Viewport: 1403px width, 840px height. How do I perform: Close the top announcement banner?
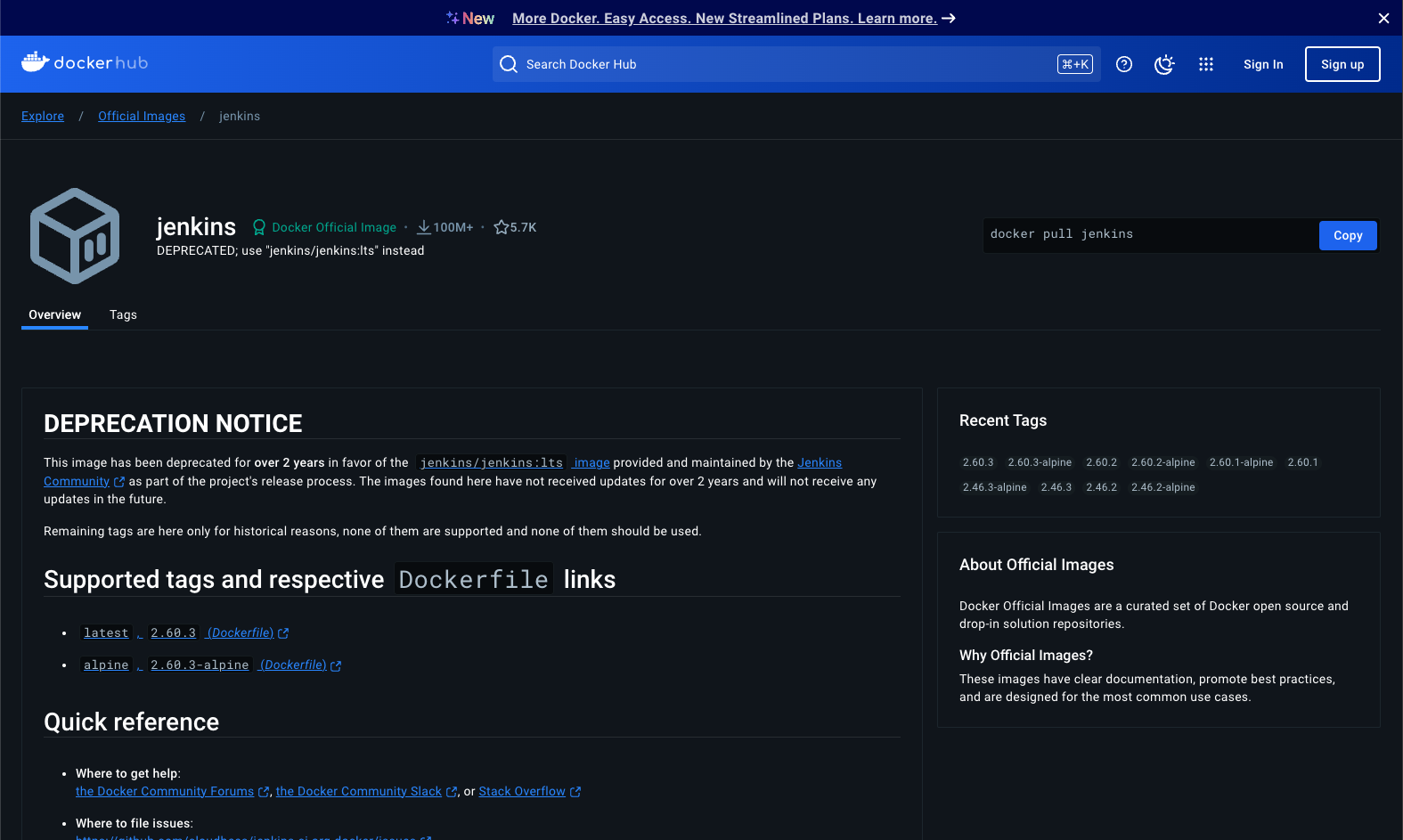[x=1383, y=18]
